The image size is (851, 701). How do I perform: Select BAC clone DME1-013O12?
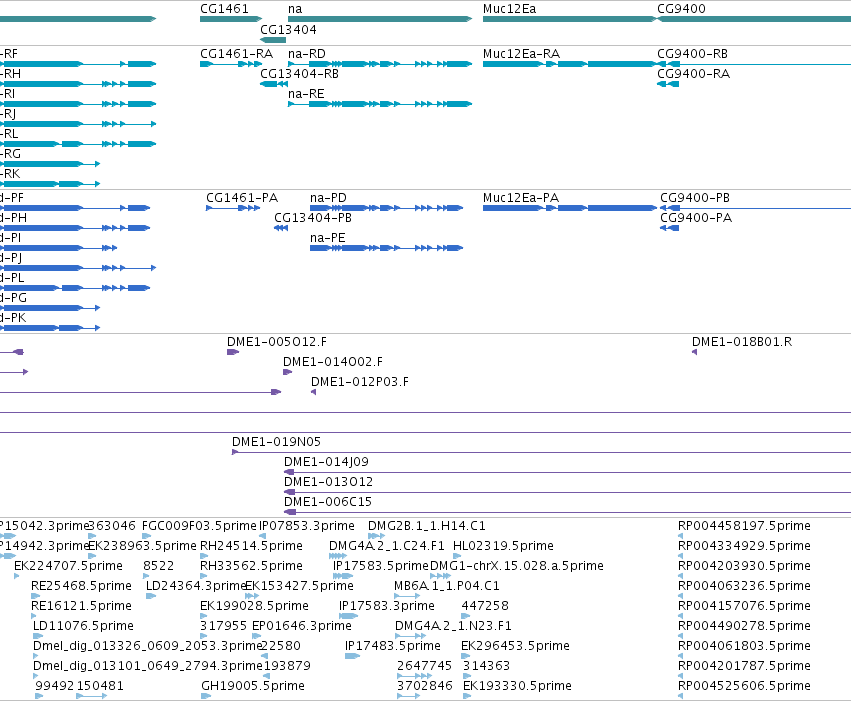328,482
